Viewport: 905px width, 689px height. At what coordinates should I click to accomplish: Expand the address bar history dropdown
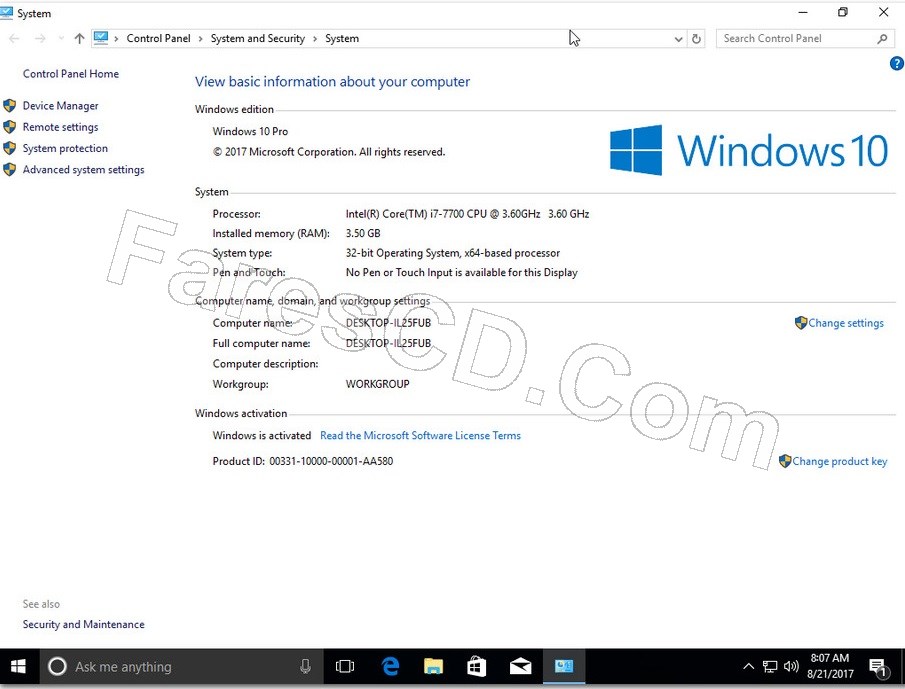tap(678, 39)
